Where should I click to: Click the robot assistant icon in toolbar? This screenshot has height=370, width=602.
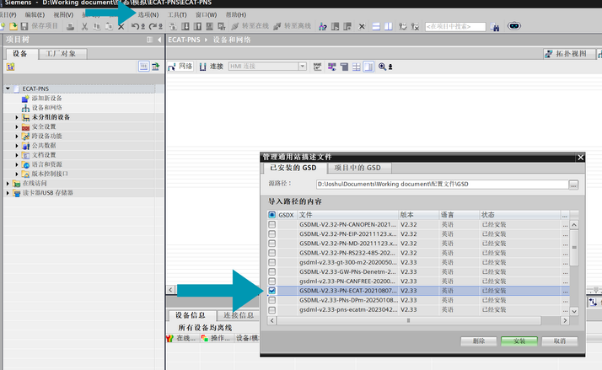click(514, 26)
